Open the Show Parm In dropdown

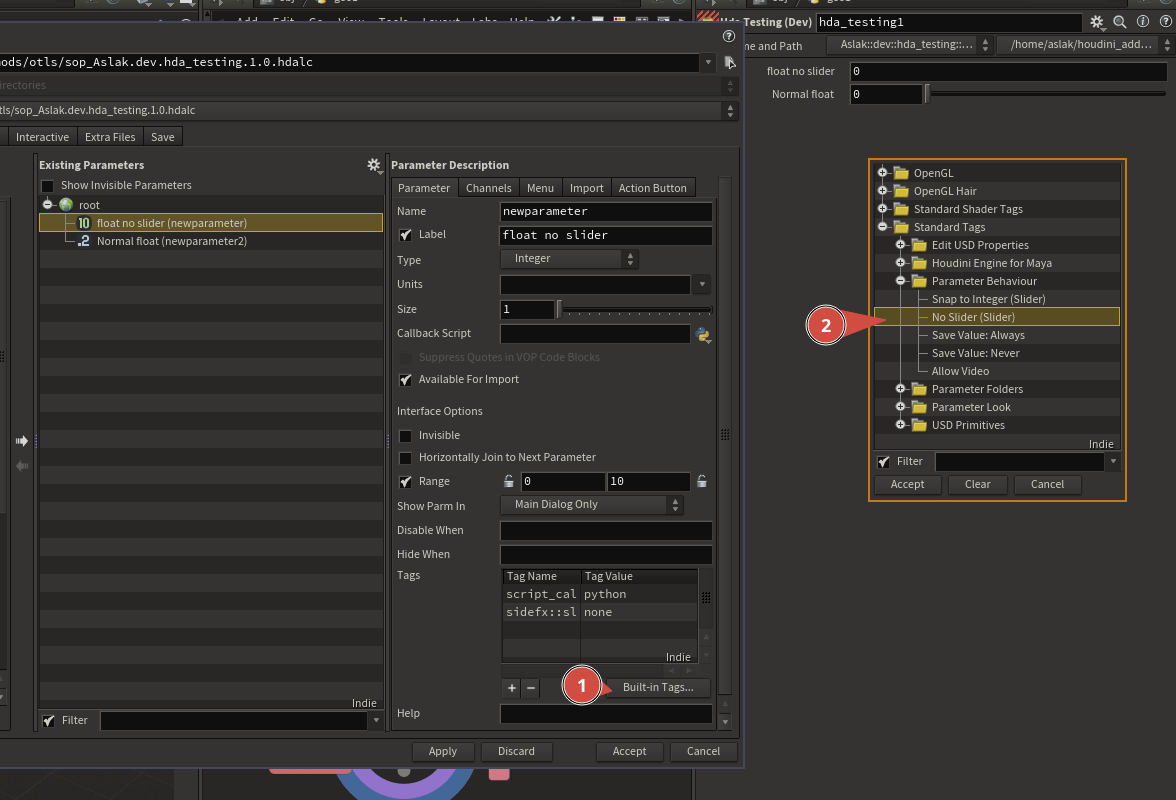click(x=592, y=505)
